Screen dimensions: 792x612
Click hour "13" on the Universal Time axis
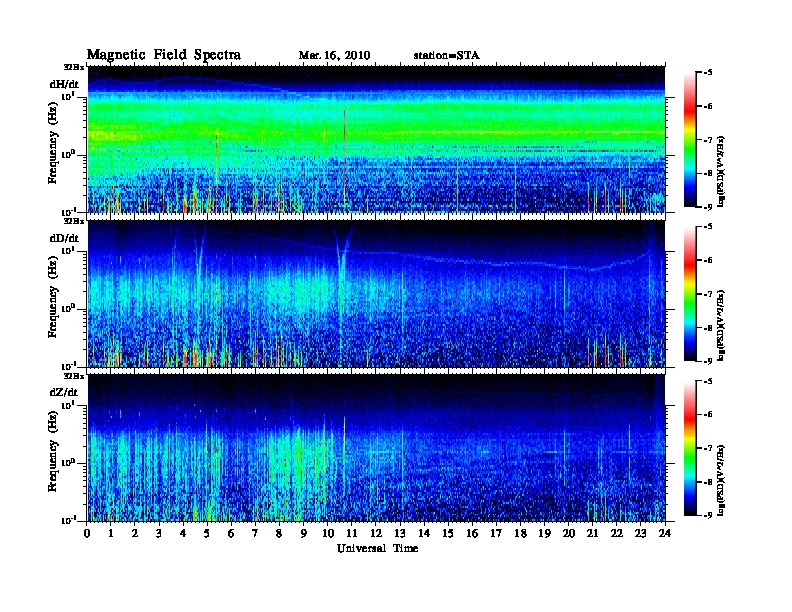[400, 533]
